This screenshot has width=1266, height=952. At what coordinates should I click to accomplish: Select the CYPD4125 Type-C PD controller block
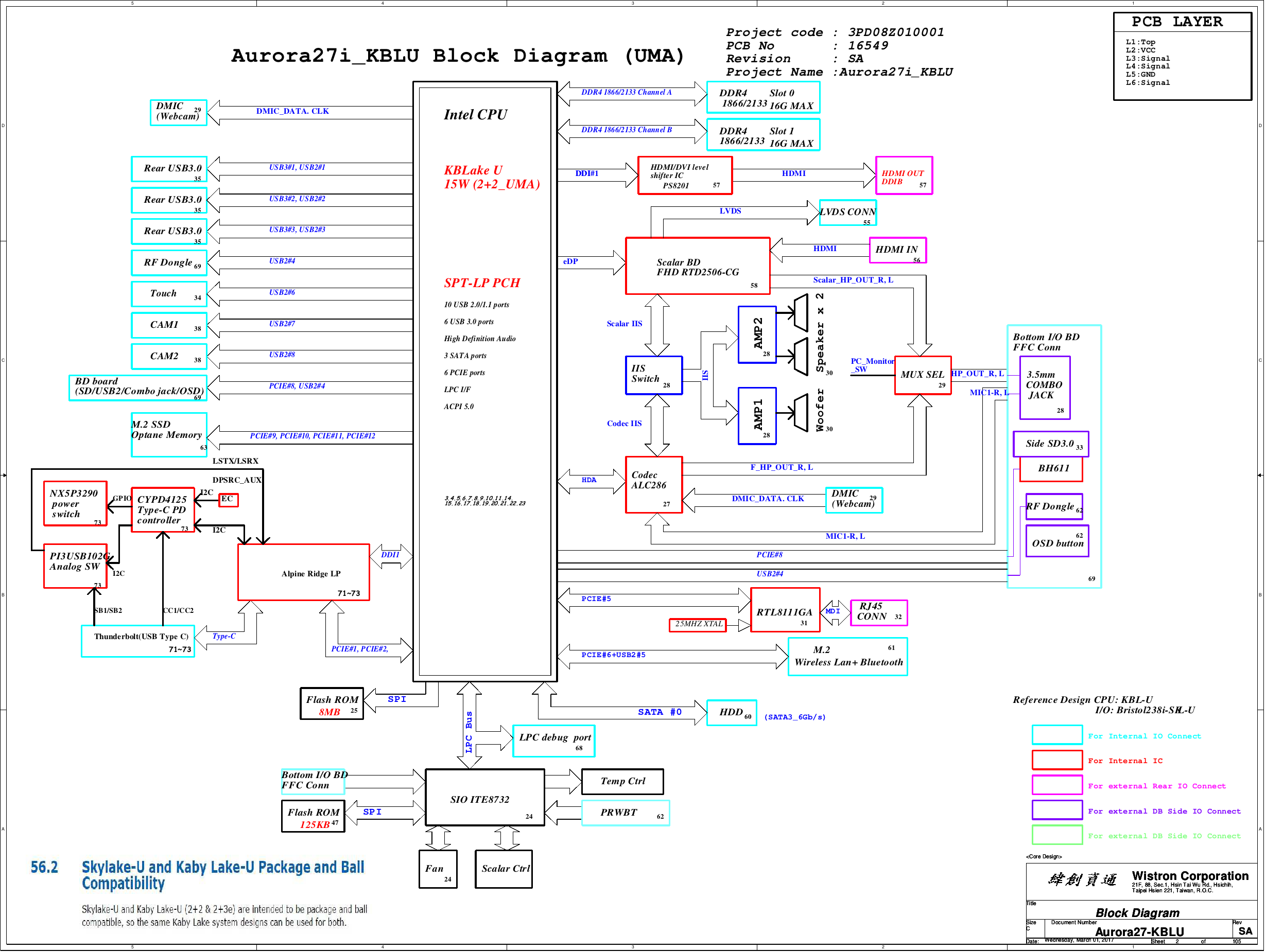pos(163,510)
